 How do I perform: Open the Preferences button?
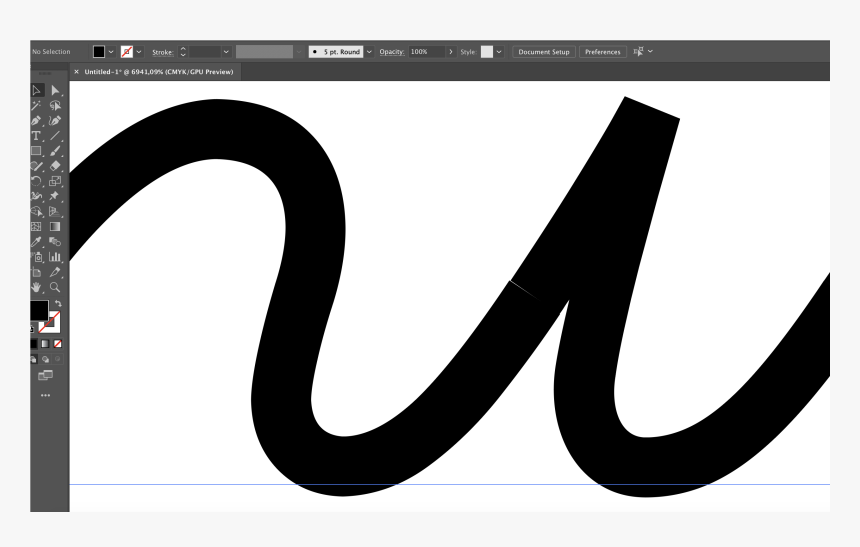pyautogui.click(x=603, y=52)
